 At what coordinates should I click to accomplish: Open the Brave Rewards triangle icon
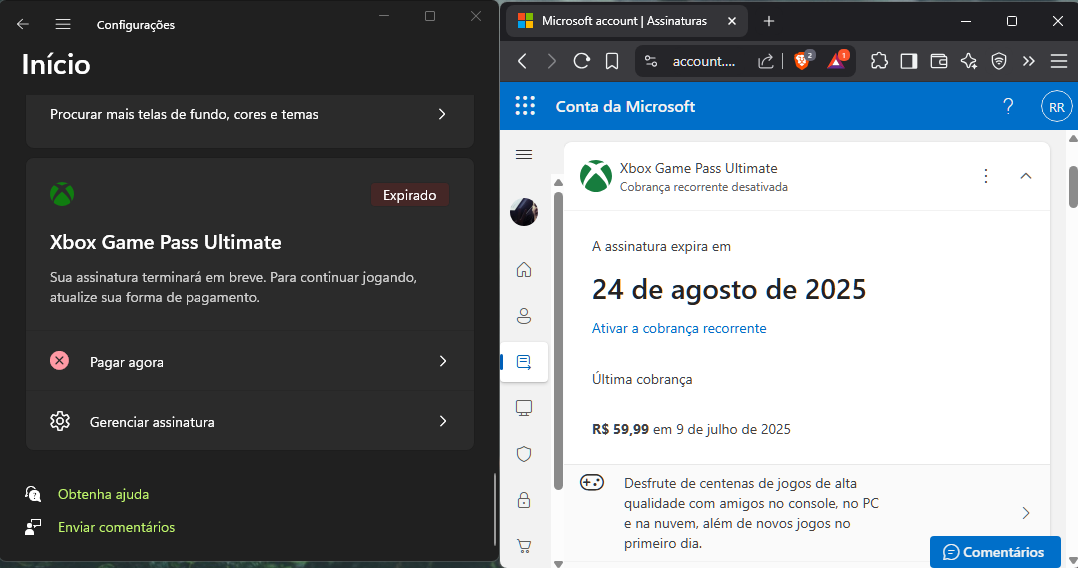point(837,61)
